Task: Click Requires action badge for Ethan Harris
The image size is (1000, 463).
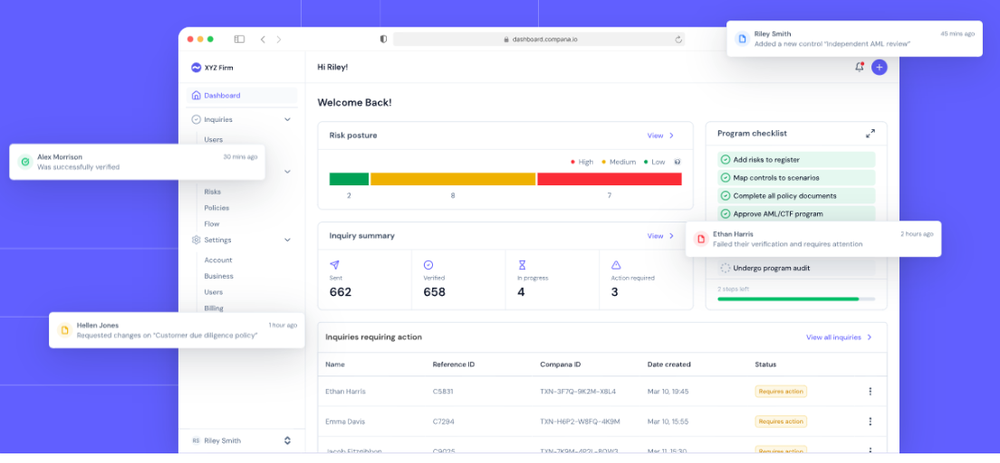Action: pyautogui.click(x=781, y=392)
